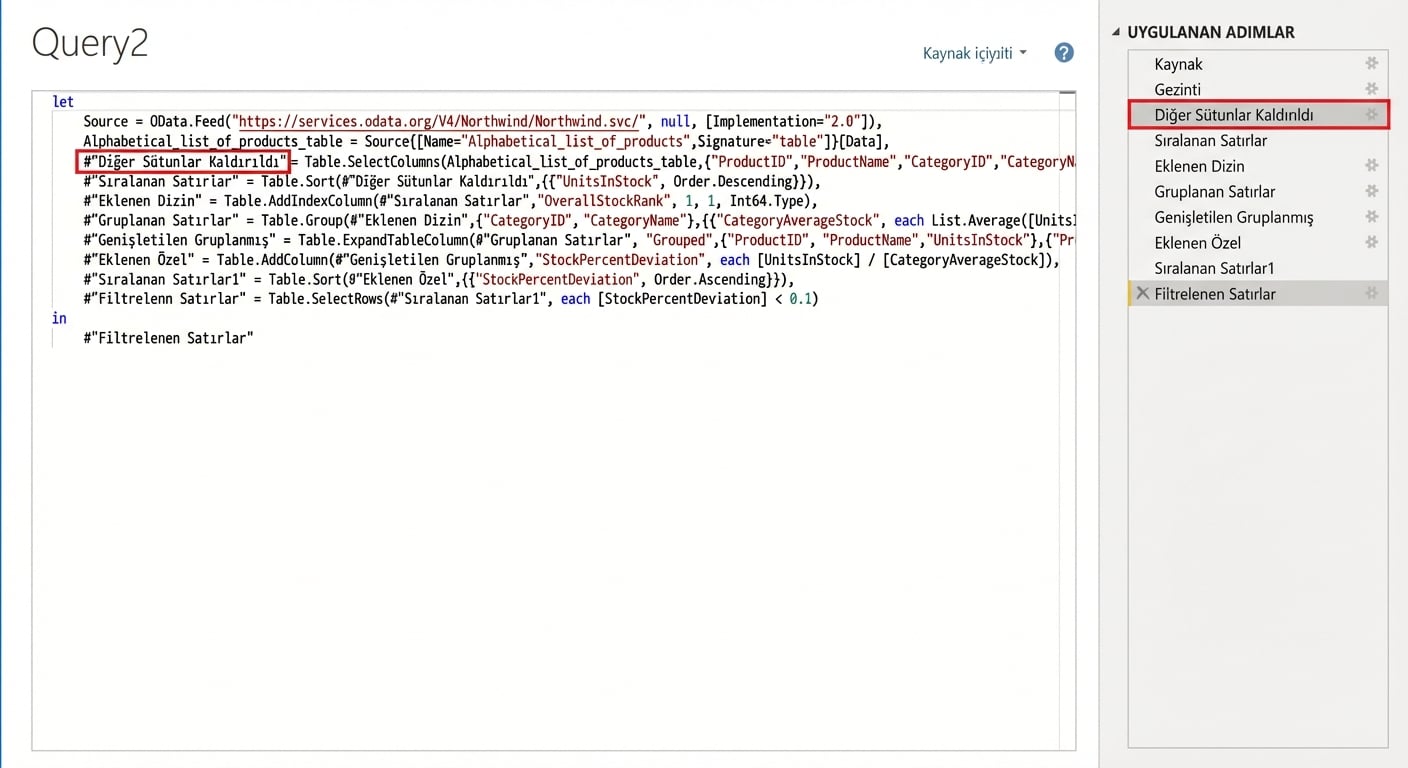Select the Sıralanan Satırlar step
1408x768 pixels.
click(x=1208, y=140)
